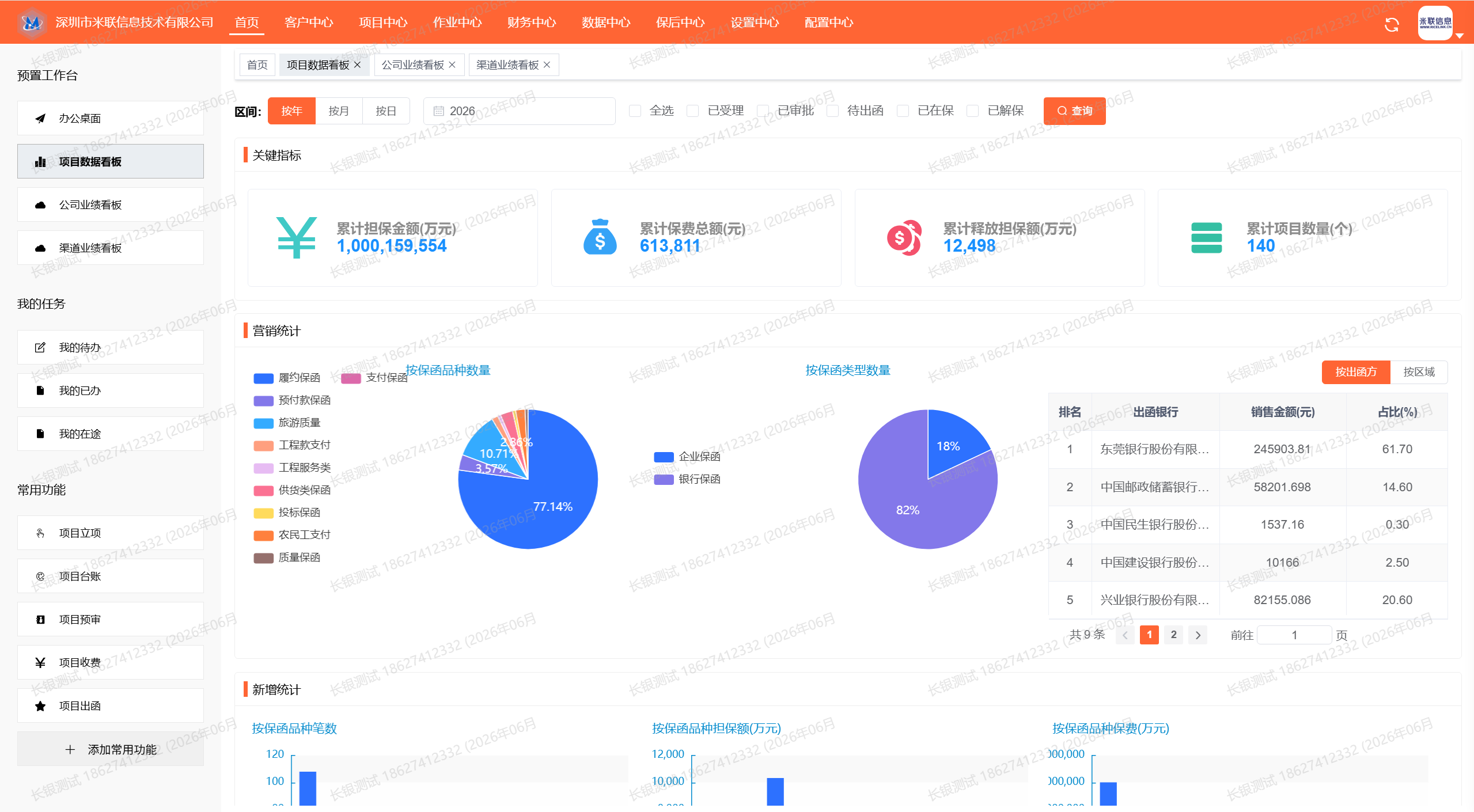Click the 项目收费 yen icon

pyautogui.click(x=40, y=663)
